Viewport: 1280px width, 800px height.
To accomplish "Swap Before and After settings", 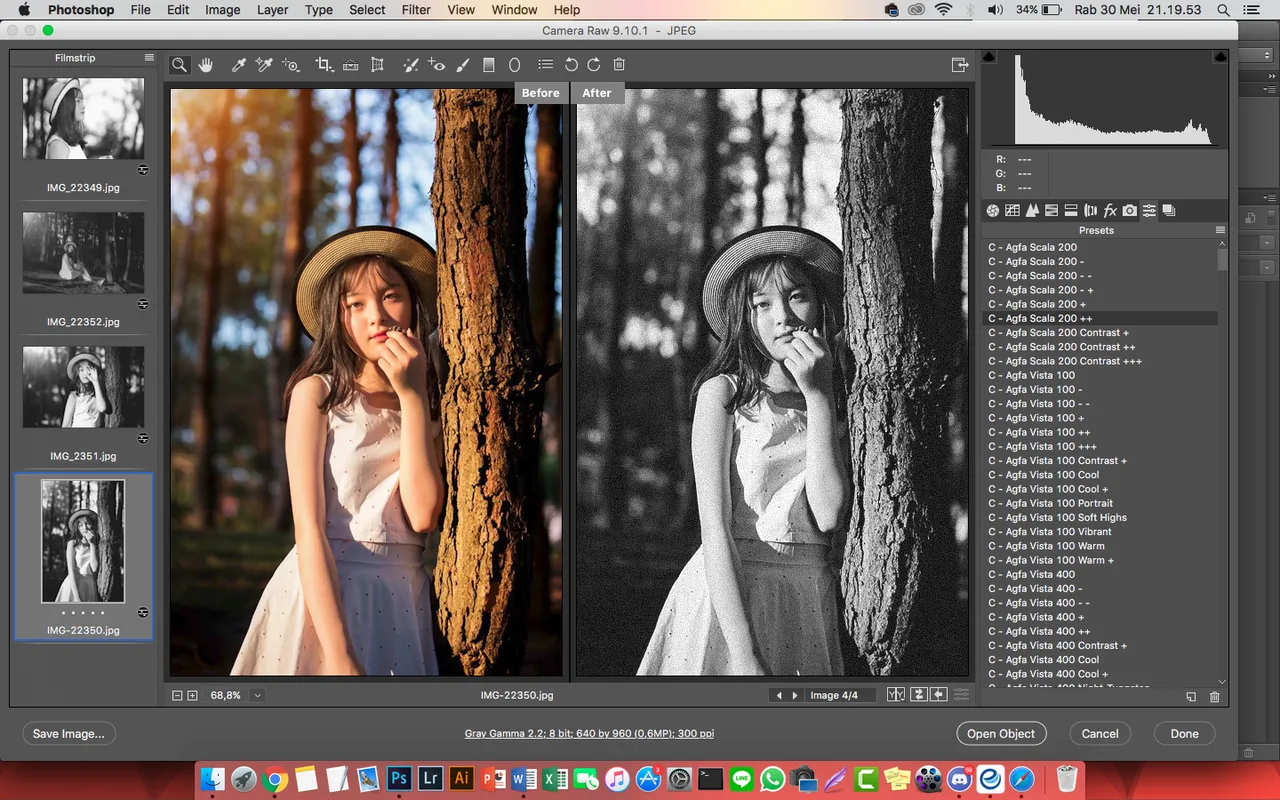I will click(x=918, y=695).
